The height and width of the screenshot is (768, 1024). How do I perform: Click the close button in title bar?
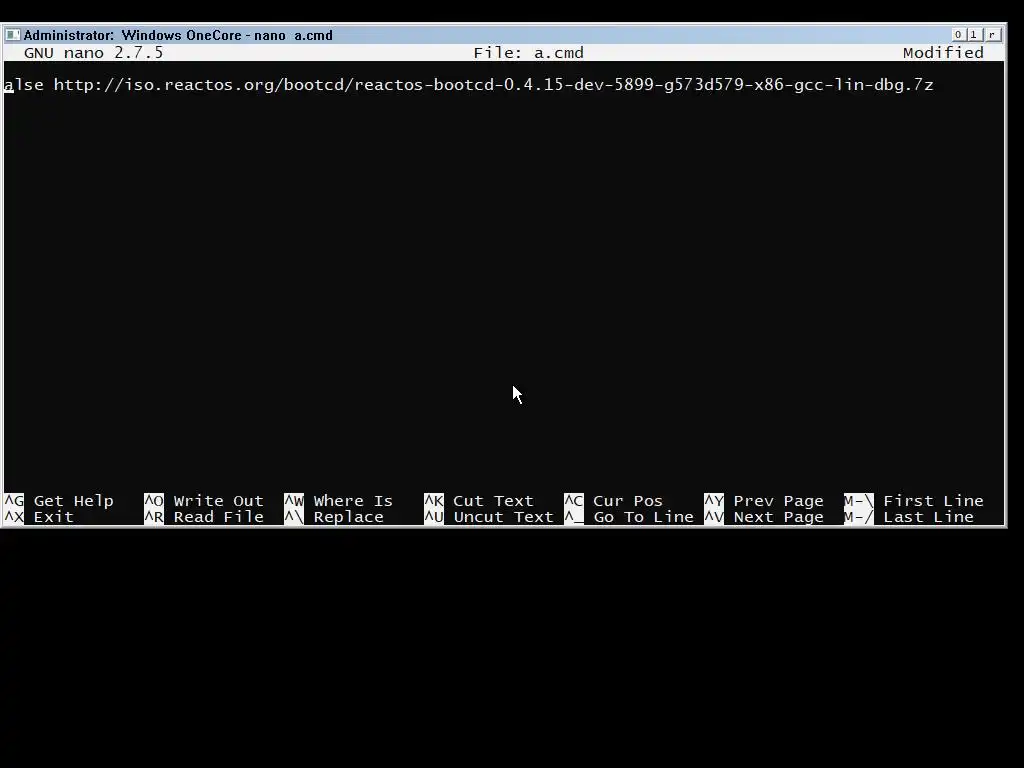point(993,35)
